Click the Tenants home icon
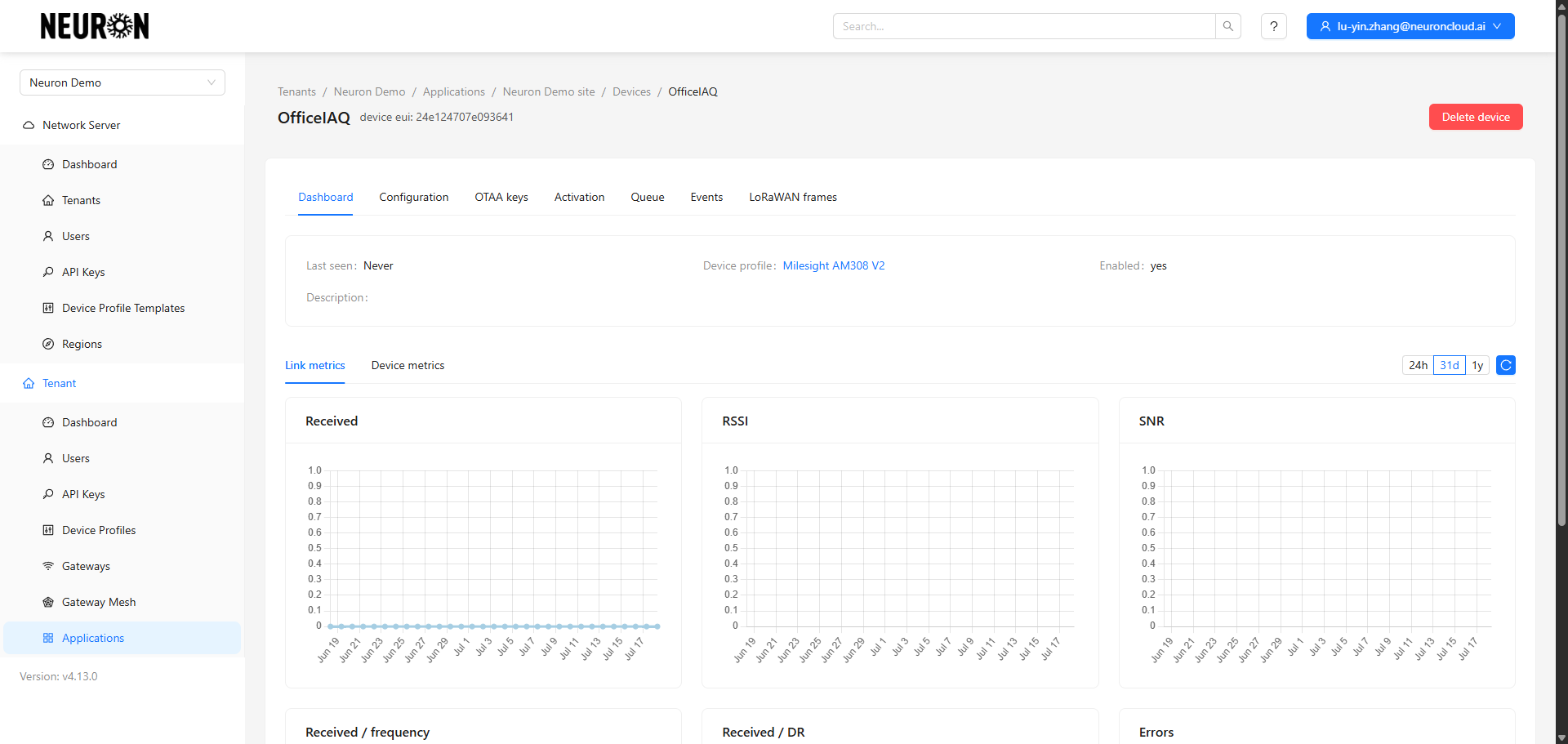 [x=48, y=200]
